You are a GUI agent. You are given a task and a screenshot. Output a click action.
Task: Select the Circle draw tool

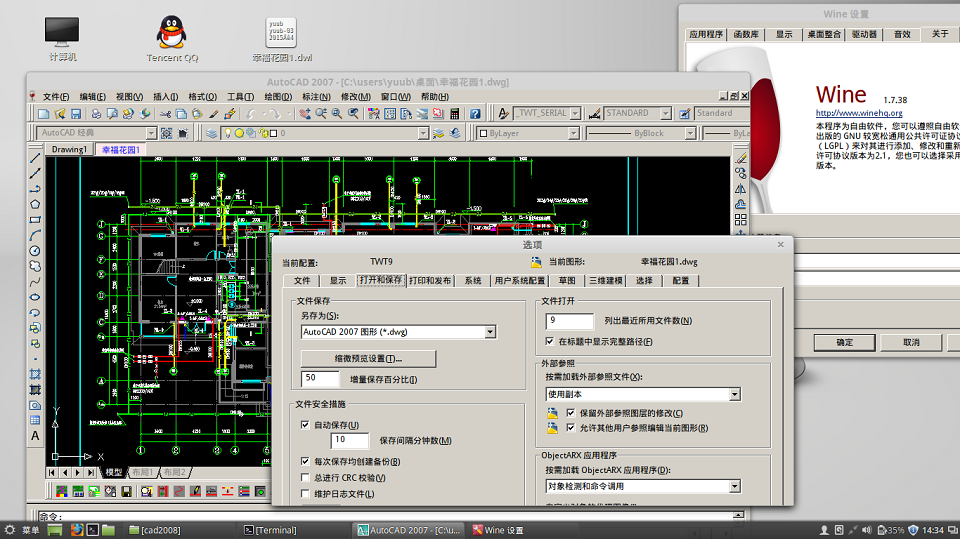[35, 251]
